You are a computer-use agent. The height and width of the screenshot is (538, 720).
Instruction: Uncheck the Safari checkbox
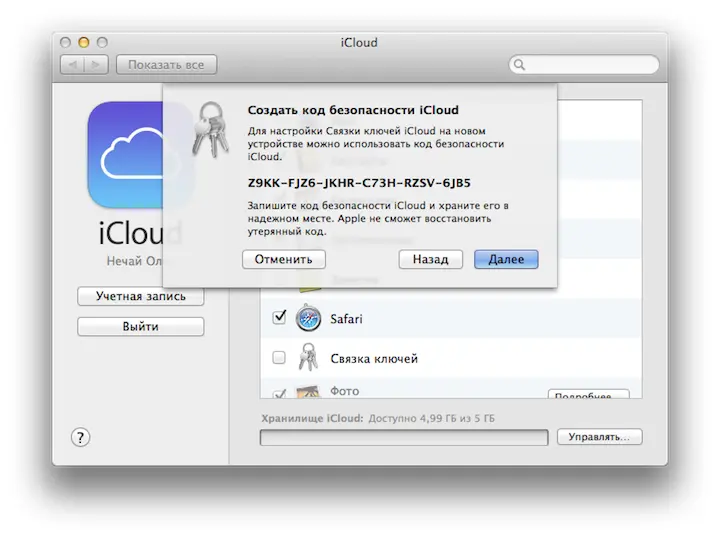click(279, 317)
